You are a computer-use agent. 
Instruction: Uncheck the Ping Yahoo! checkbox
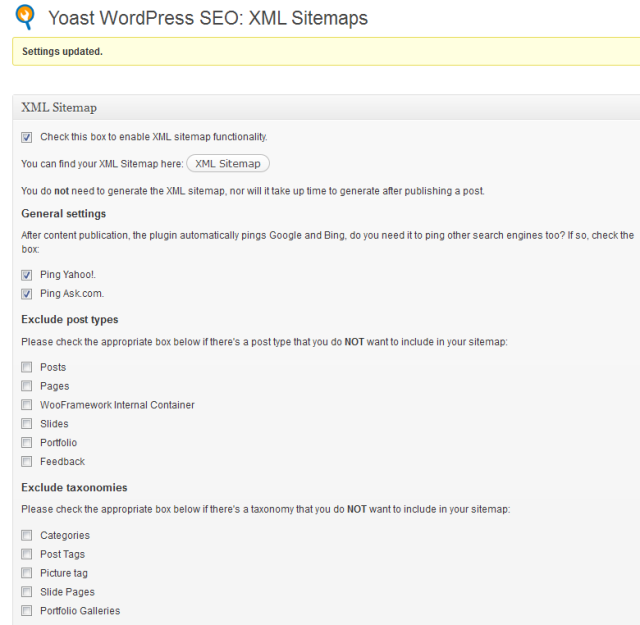27,275
